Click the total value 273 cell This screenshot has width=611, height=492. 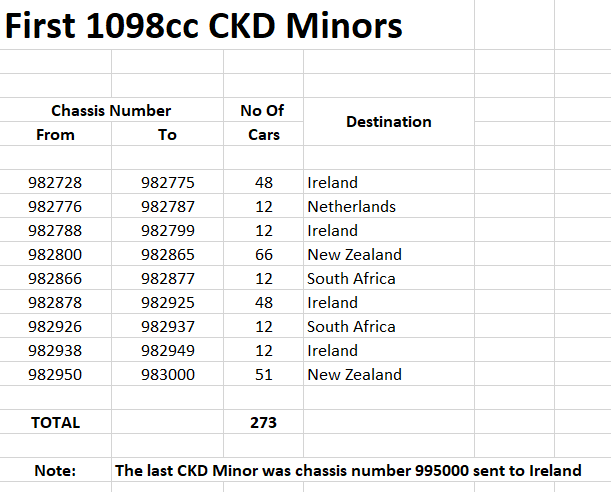point(263,422)
